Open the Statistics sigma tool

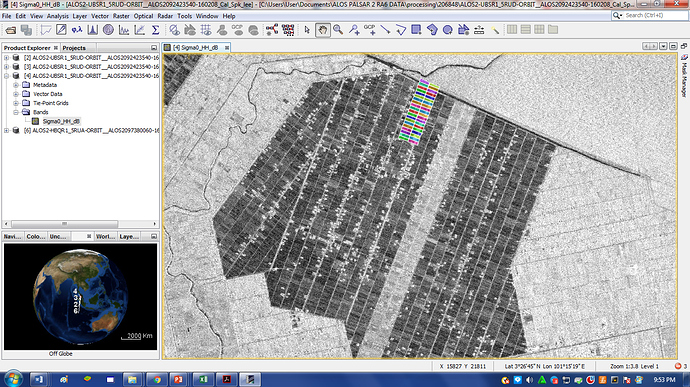coord(155,30)
